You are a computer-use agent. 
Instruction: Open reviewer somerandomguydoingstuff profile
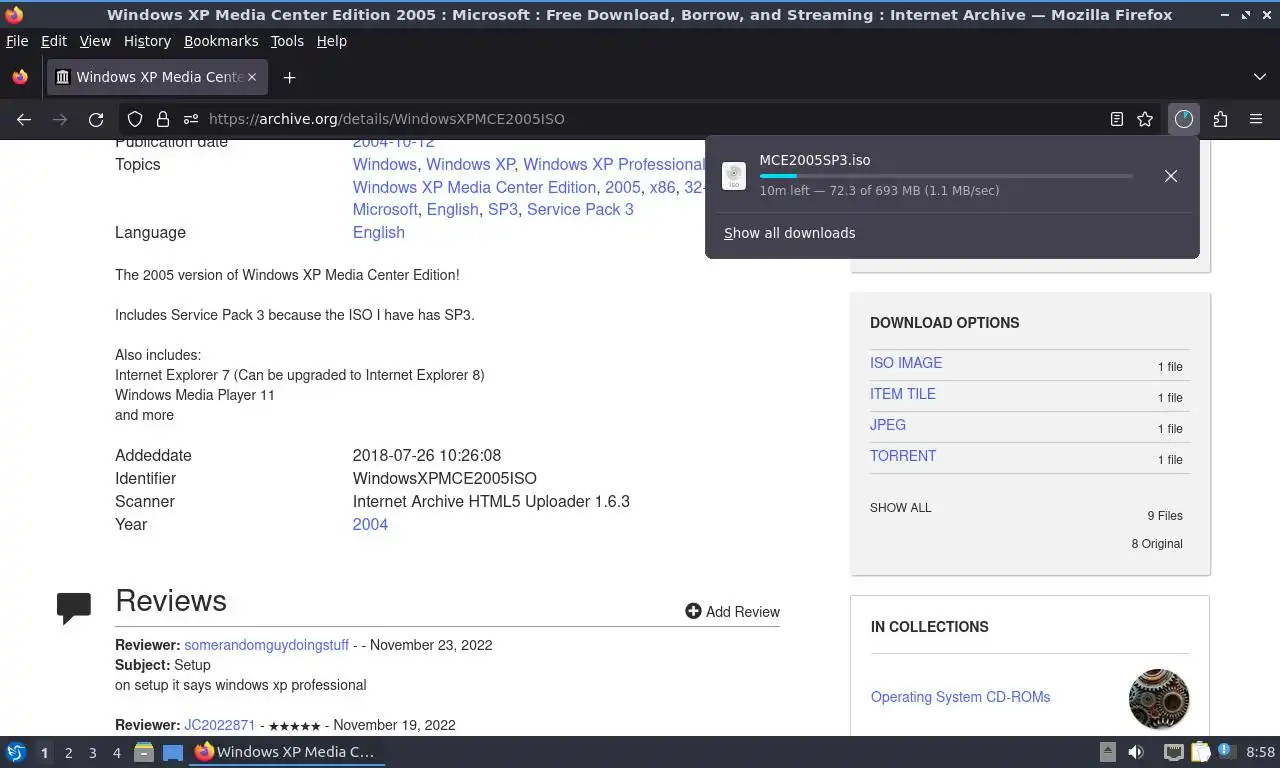(266, 645)
